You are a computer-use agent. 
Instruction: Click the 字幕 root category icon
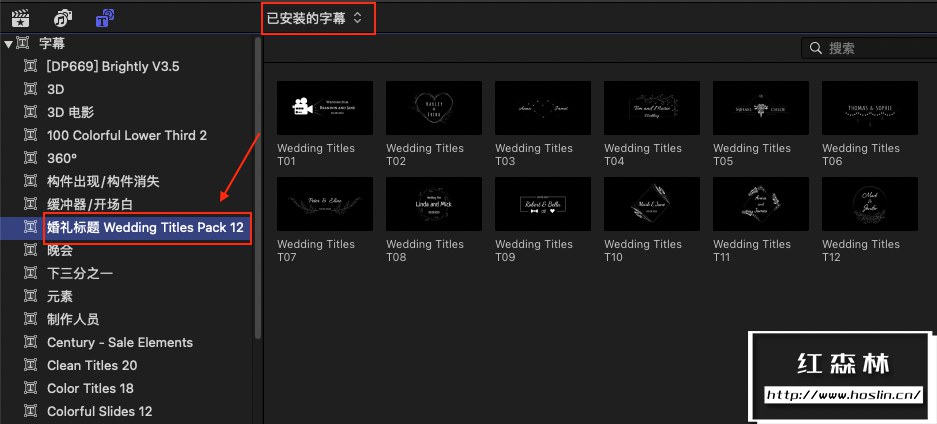(x=22, y=44)
